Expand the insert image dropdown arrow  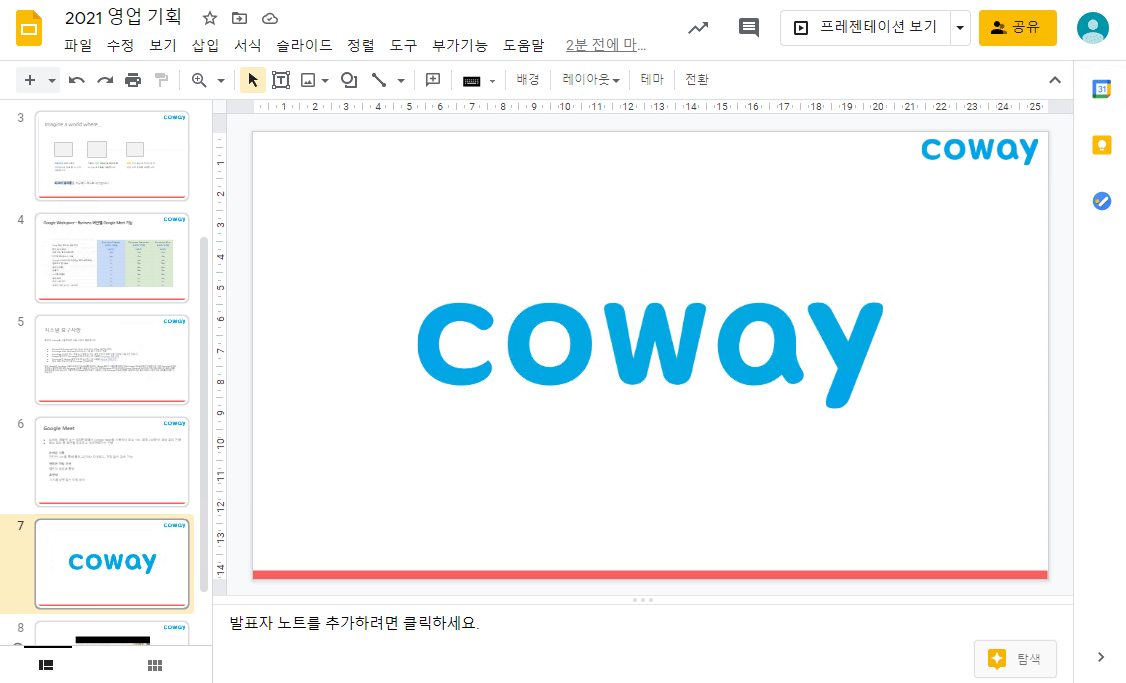pyautogui.click(x=325, y=80)
